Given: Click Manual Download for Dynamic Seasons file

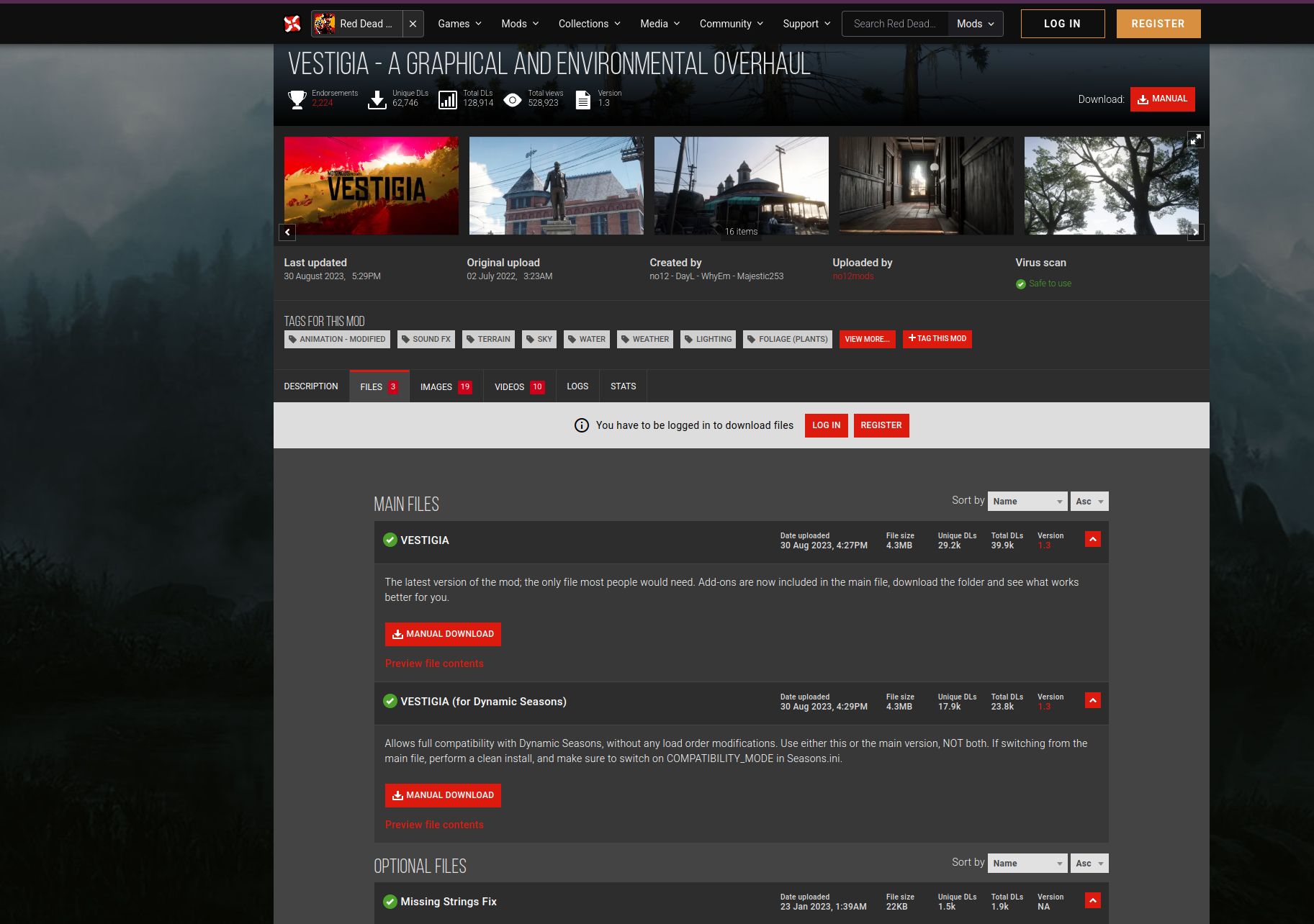Looking at the screenshot, I should [x=443, y=795].
